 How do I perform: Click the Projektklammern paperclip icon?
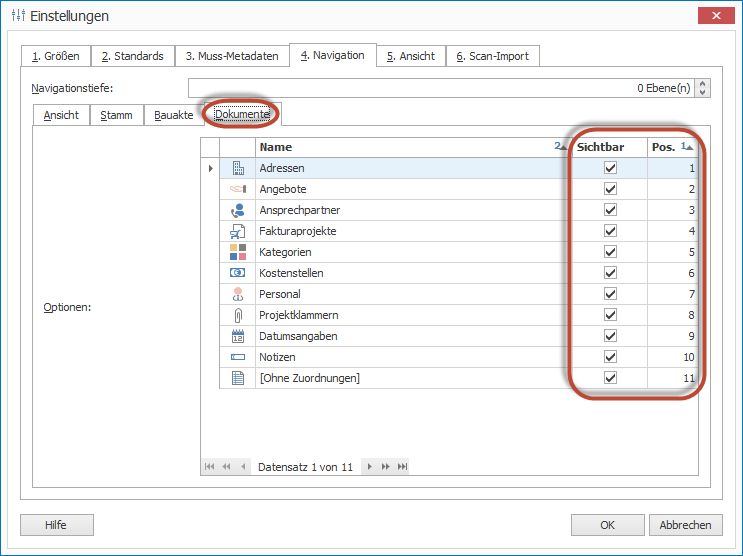238,315
